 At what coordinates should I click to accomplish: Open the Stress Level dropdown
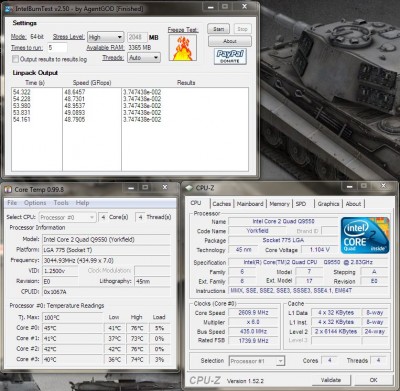pos(106,37)
